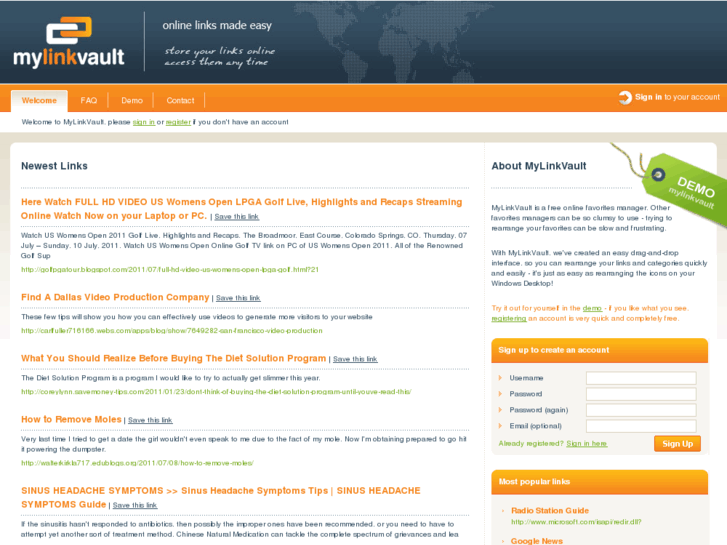The height and width of the screenshot is (545, 727).
Task: Click the About MyLinkVault heading
Action: click(x=539, y=166)
